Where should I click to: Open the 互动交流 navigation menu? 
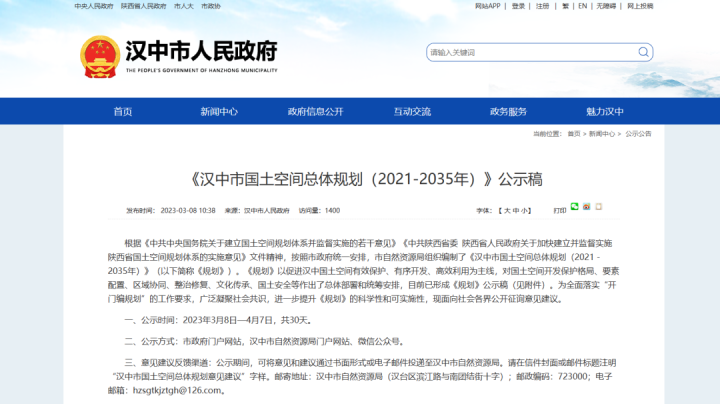(412, 112)
